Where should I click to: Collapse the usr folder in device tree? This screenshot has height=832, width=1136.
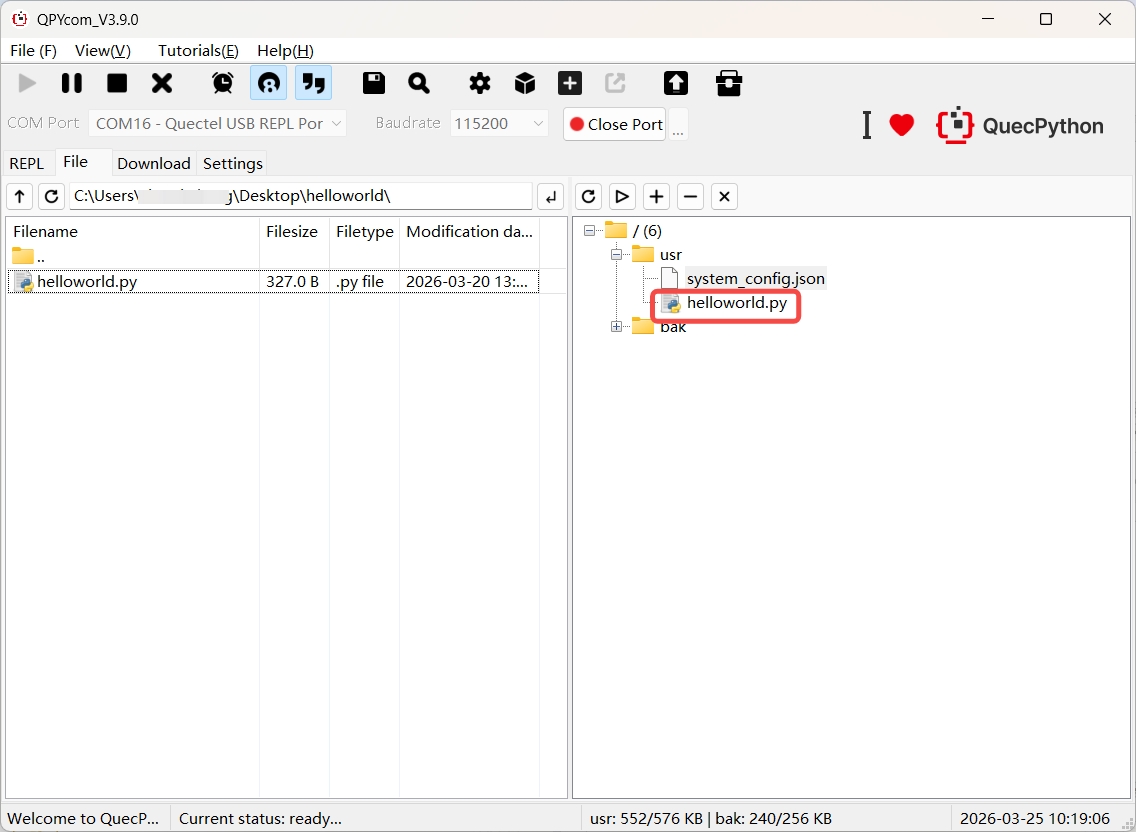[616, 255]
